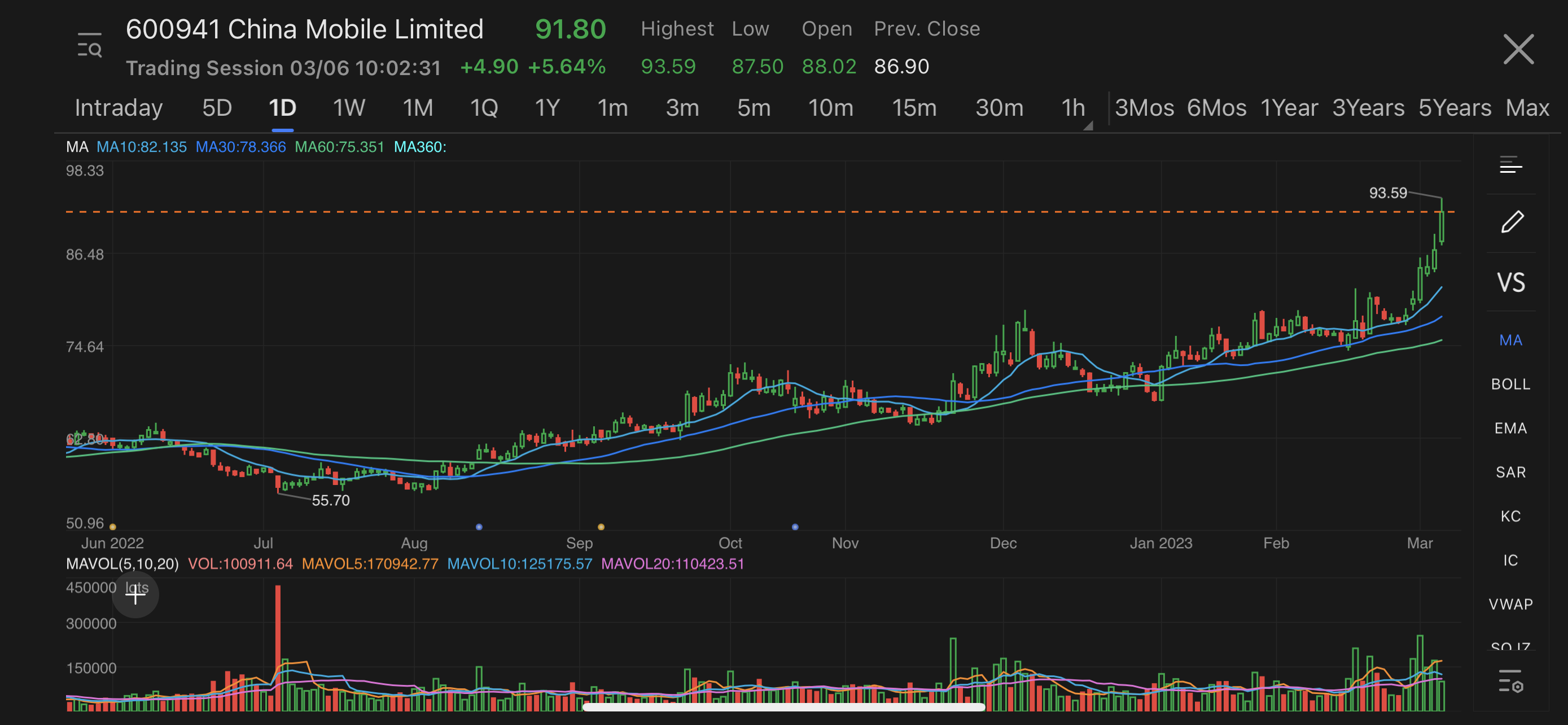Open indicator settings icon at bottom right
Image resolution: width=1568 pixels, height=725 pixels.
1510,682
